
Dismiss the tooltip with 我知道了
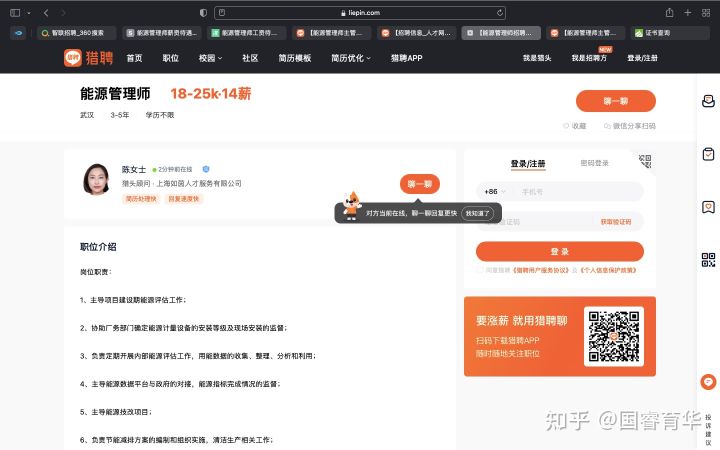[477, 214]
